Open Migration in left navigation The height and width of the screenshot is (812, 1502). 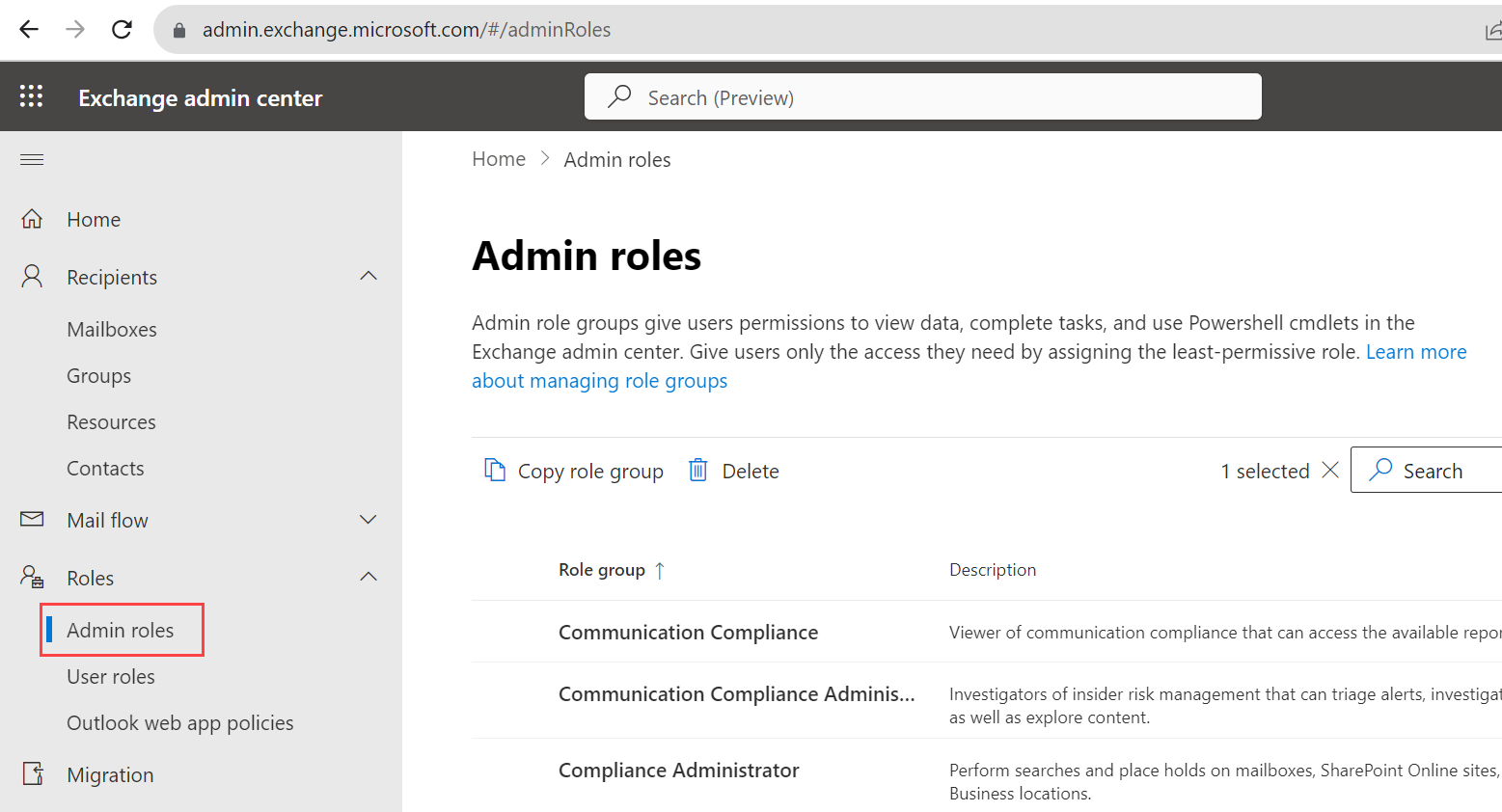point(110,775)
